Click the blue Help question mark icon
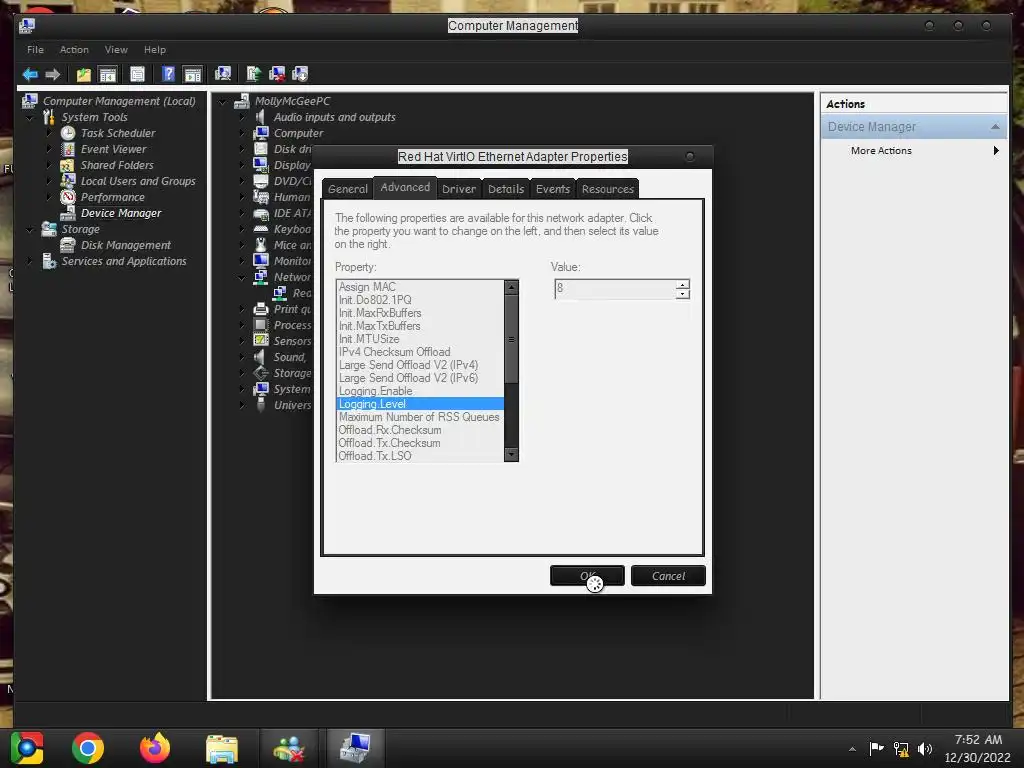 click(168, 74)
